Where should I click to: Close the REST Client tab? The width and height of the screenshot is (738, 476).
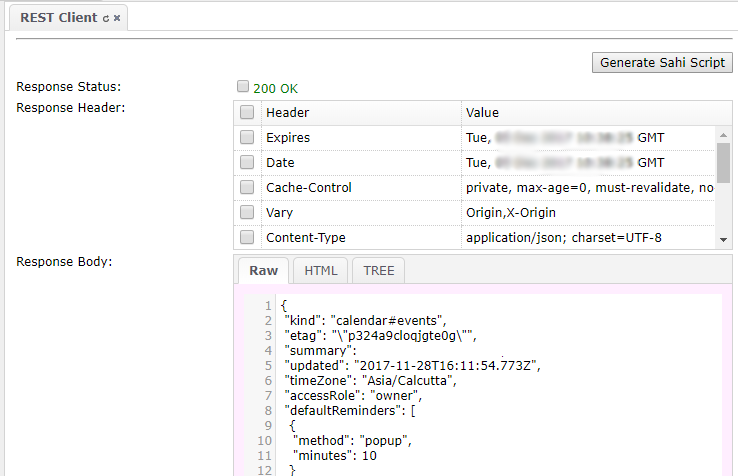point(117,19)
